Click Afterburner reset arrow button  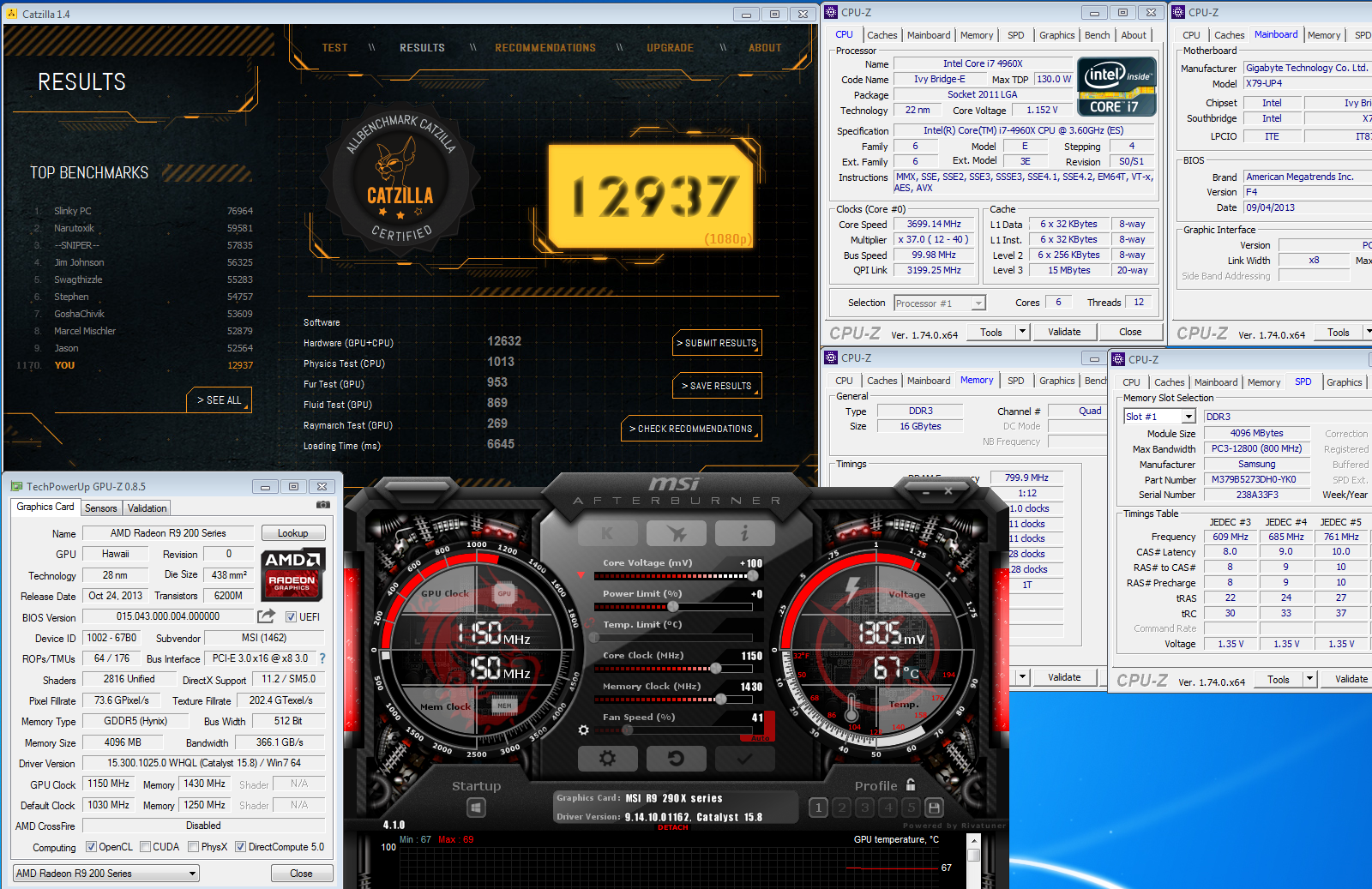point(676,759)
